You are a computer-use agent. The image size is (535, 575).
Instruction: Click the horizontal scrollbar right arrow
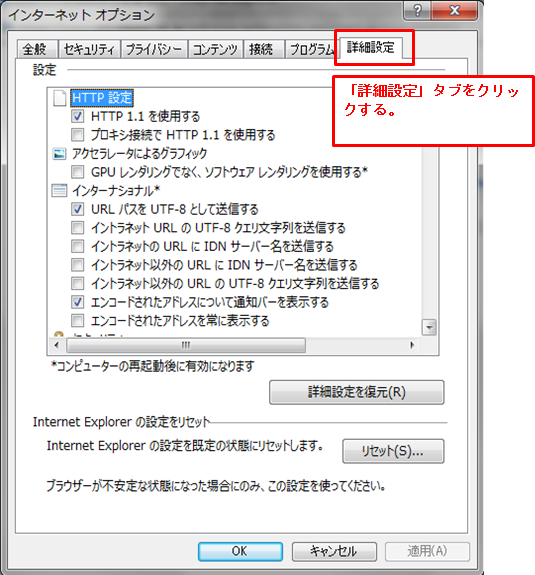pyautogui.click(x=412, y=345)
